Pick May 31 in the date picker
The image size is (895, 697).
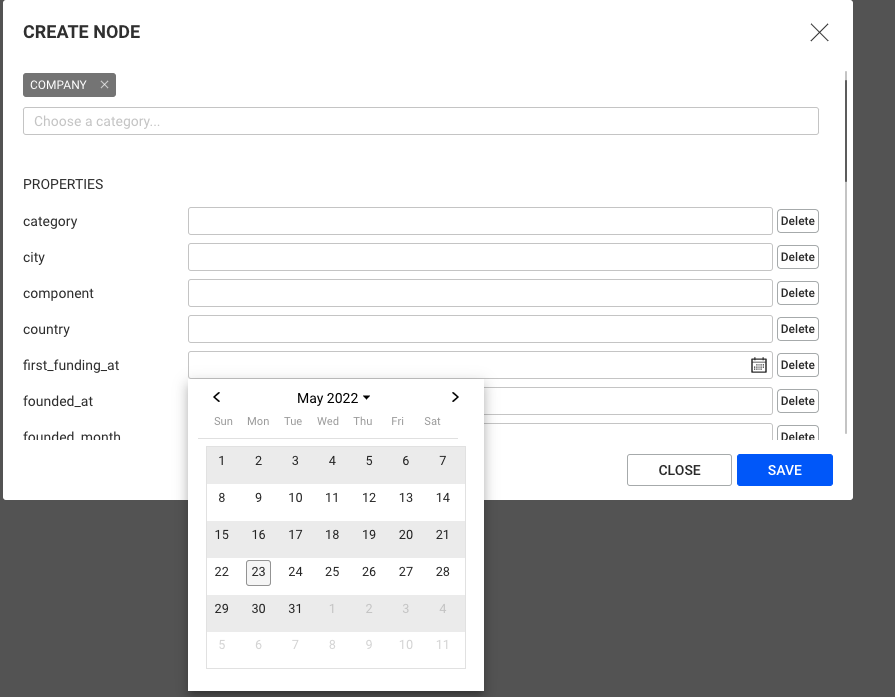pos(295,609)
